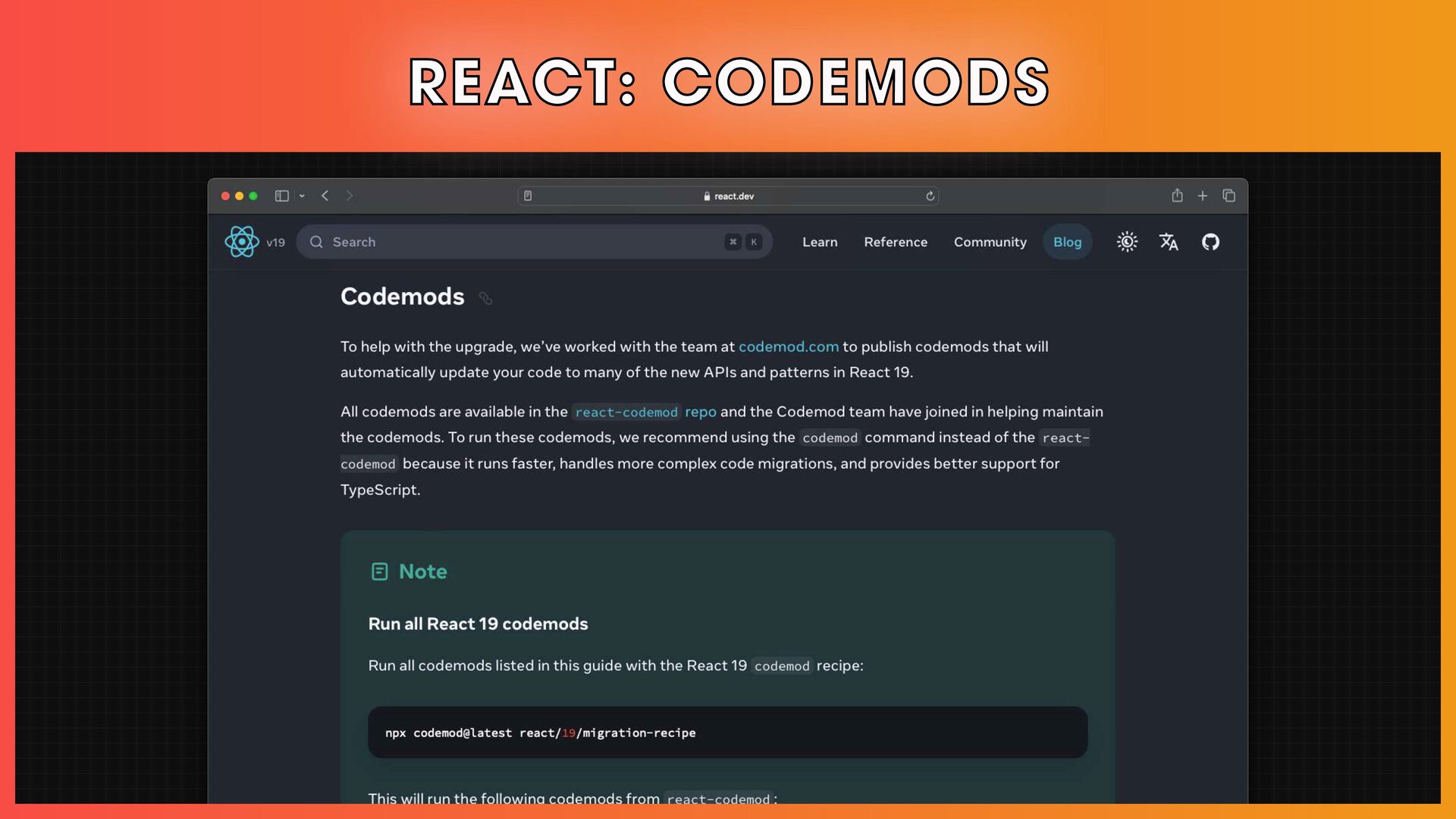
Task: Follow the codemod.com link
Action: coord(789,347)
